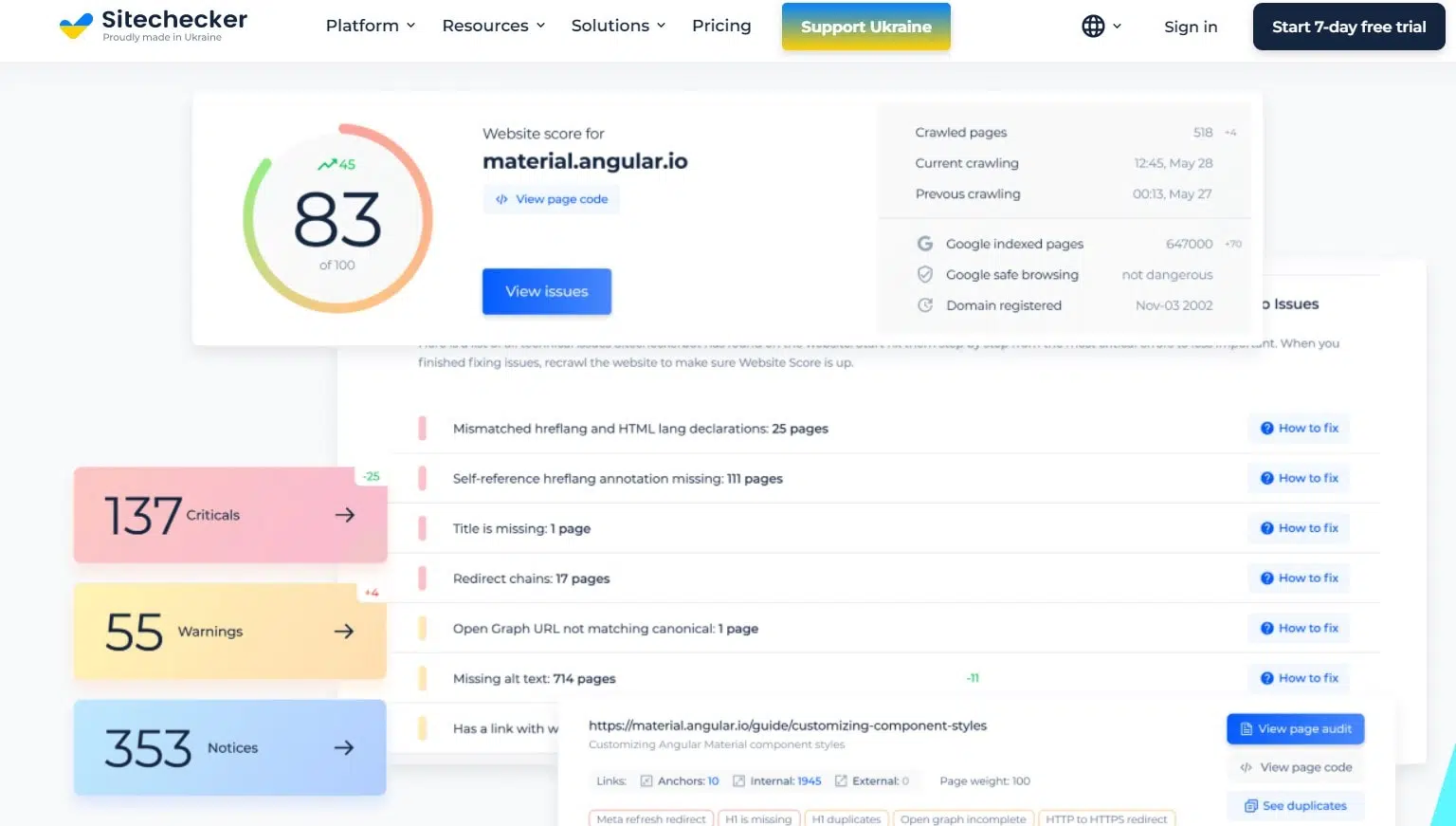Click the H1 is missing tag

pos(758,818)
